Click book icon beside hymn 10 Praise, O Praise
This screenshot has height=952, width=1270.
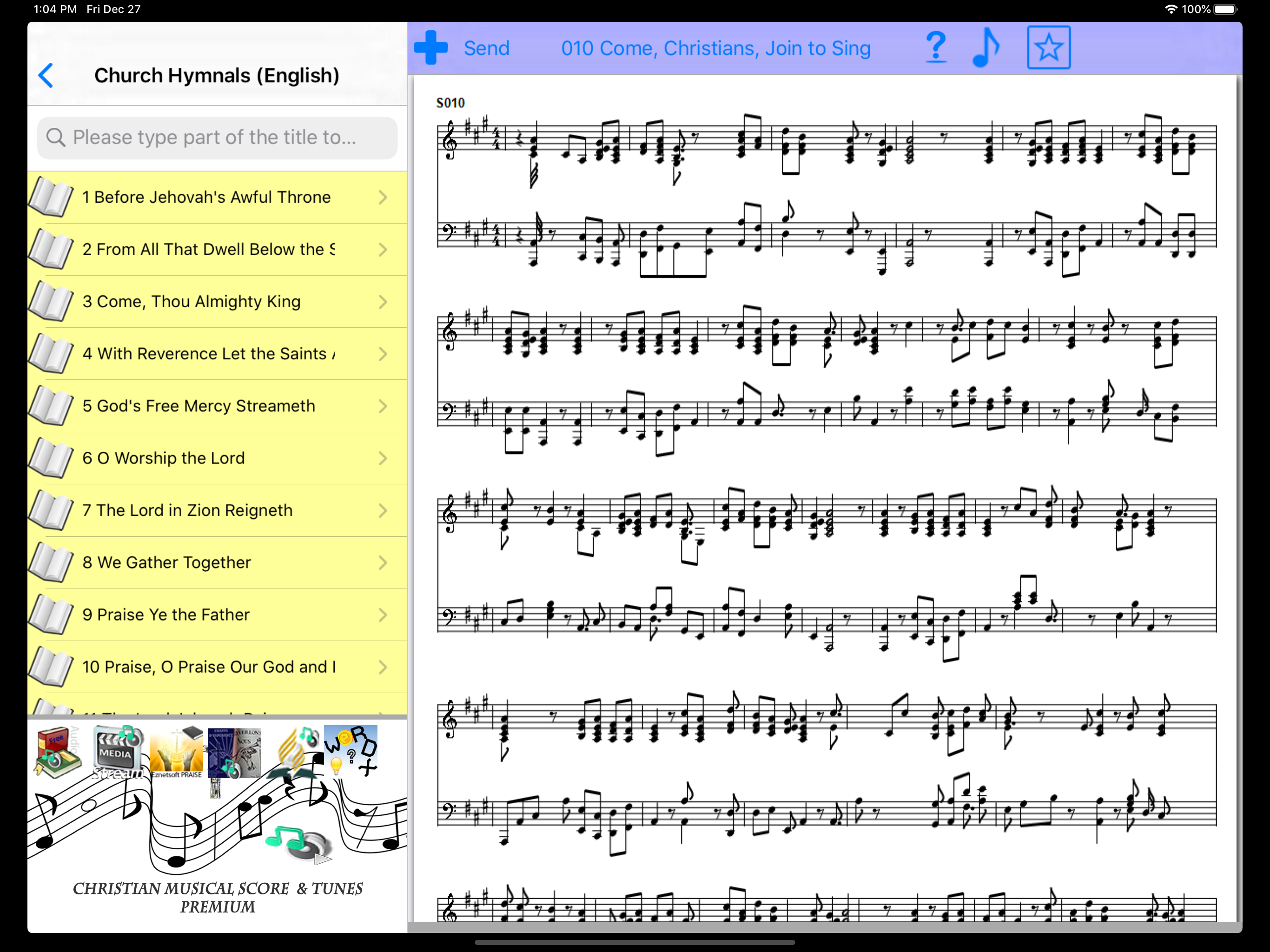51,667
